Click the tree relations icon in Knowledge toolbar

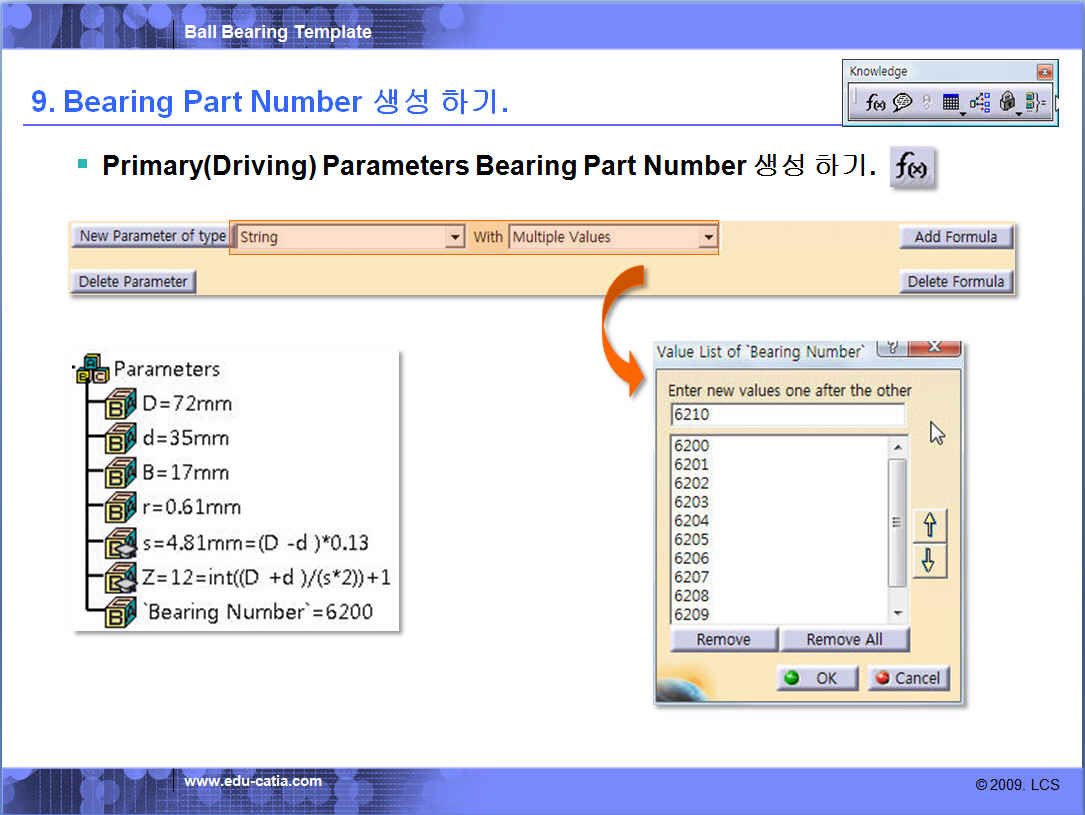[x=979, y=102]
